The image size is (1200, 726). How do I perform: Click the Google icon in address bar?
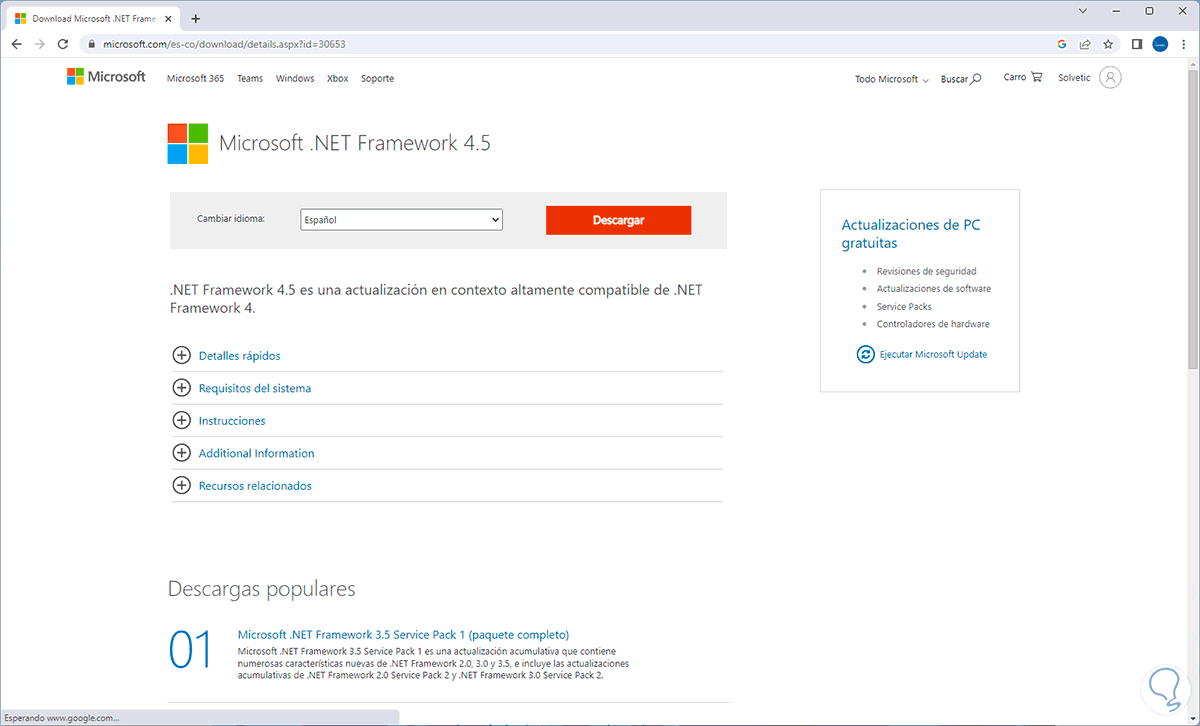(x=1062, y=44)
